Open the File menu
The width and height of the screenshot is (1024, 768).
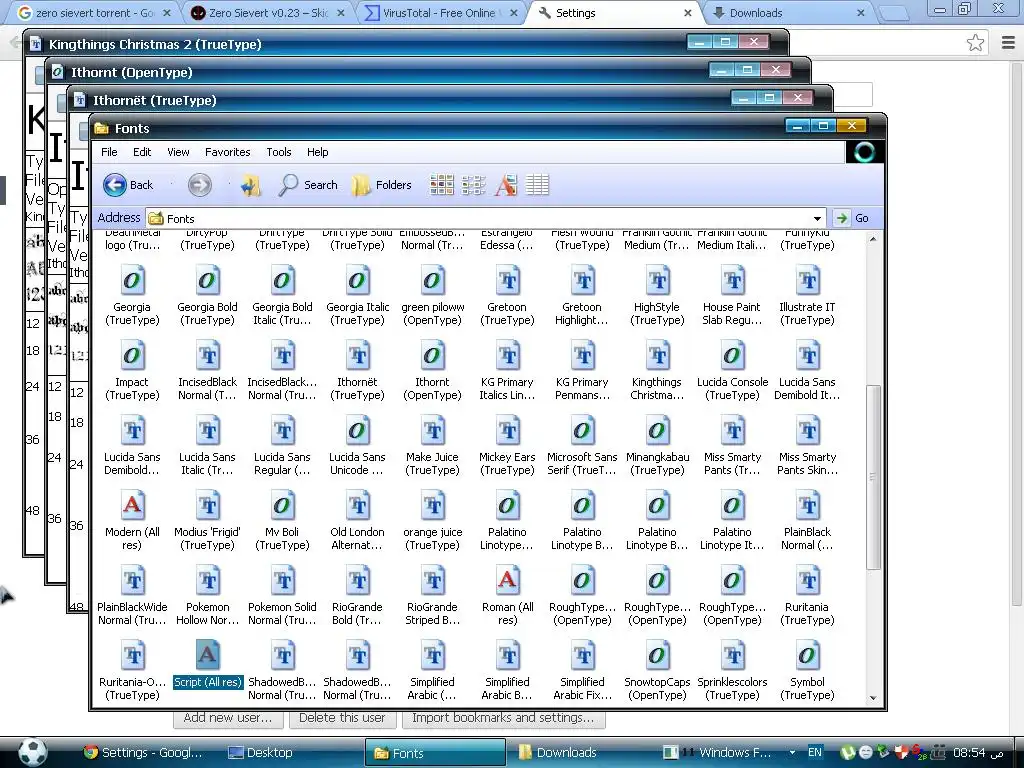click(109, 152)
